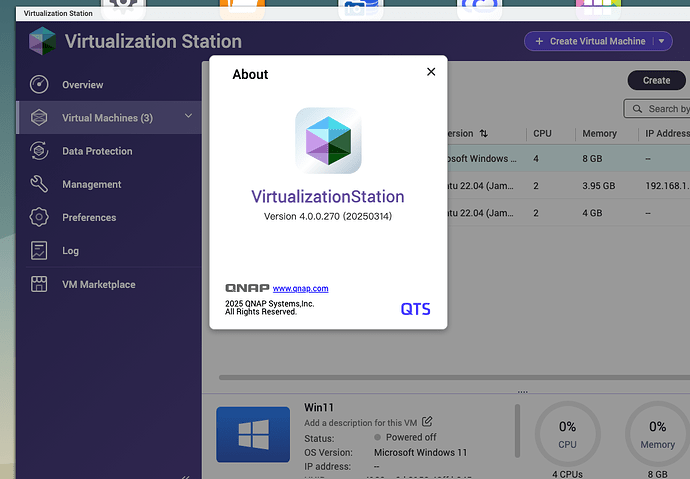Viewport: 690px width, 479px height.
Task: Click the Preferences gear icon
Action: (x=39, y=217)
